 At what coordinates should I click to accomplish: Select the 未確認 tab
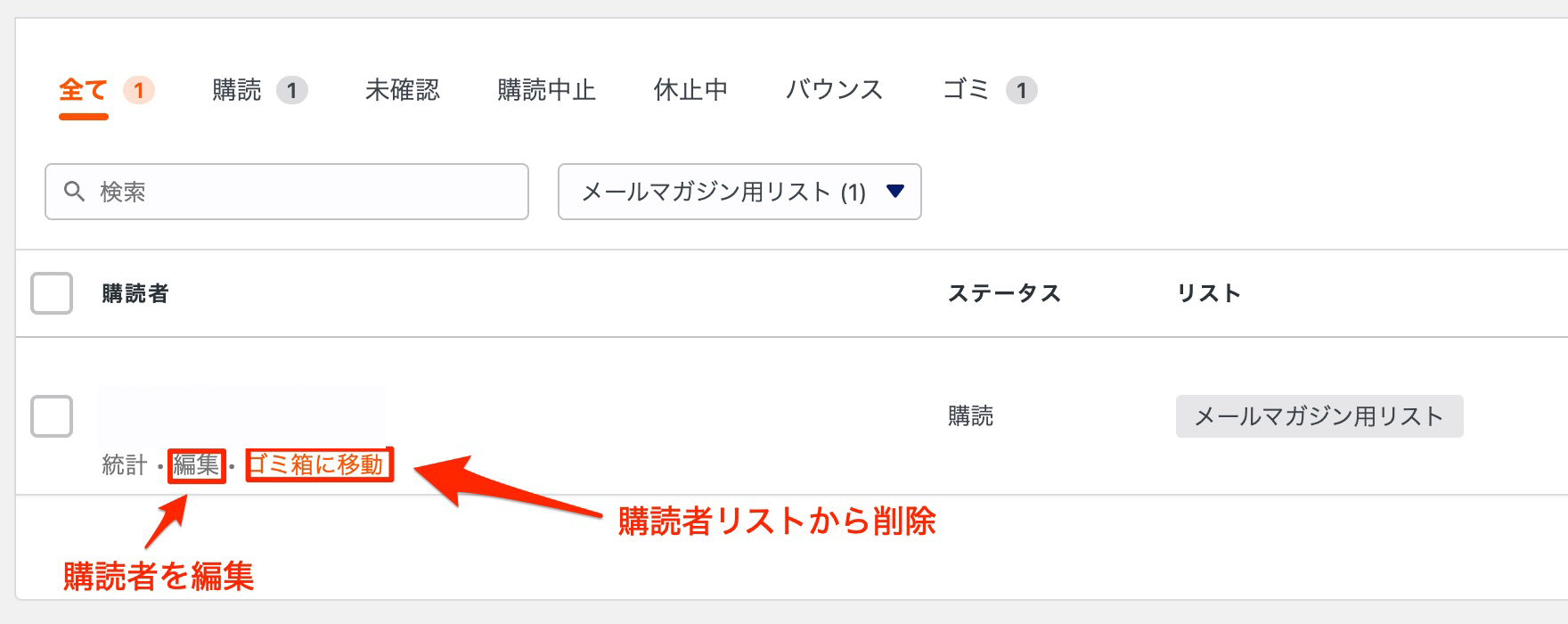(x=403, y=90)
